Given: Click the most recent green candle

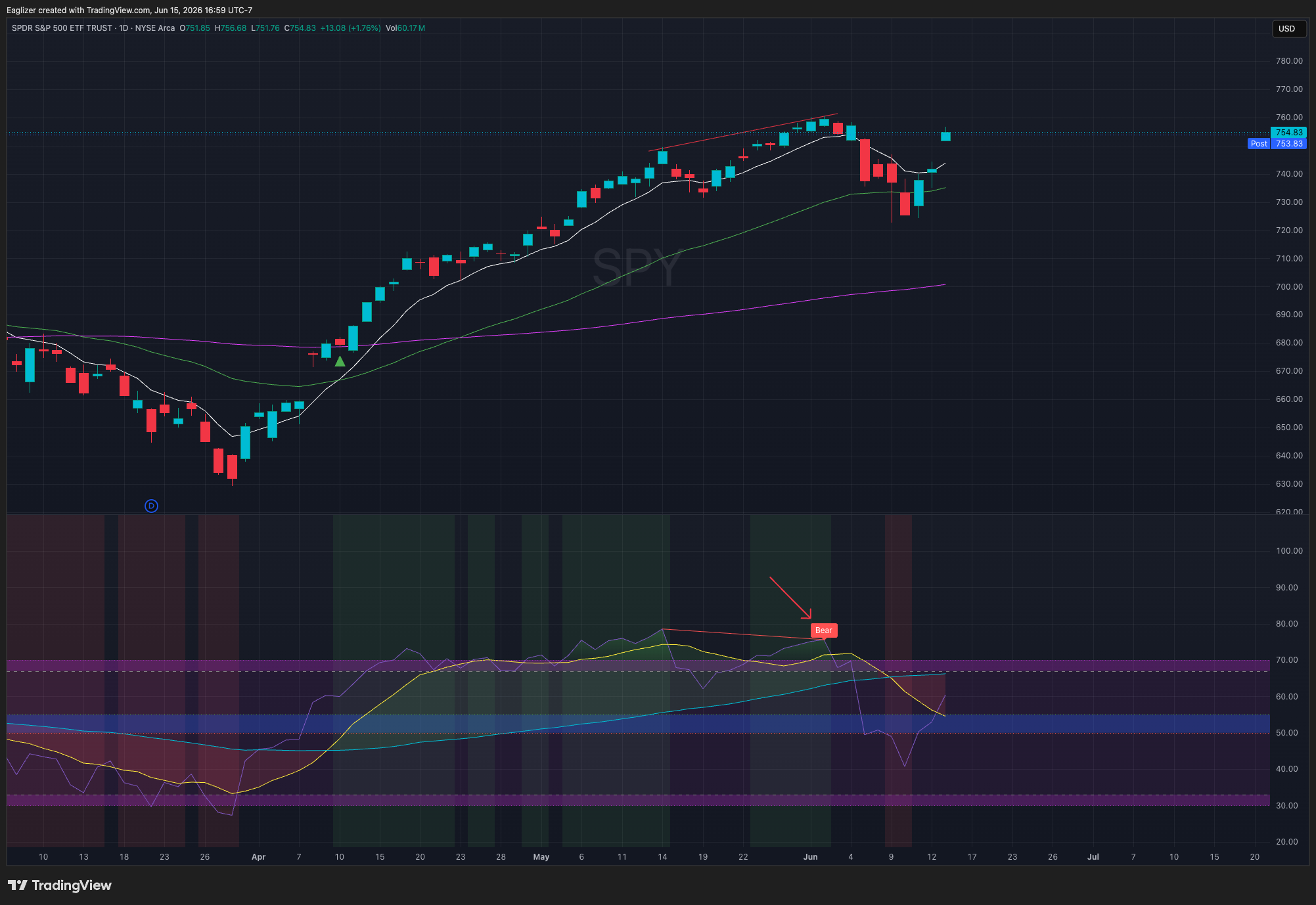Looking at the screenshot, I should [x=945, y=136].
